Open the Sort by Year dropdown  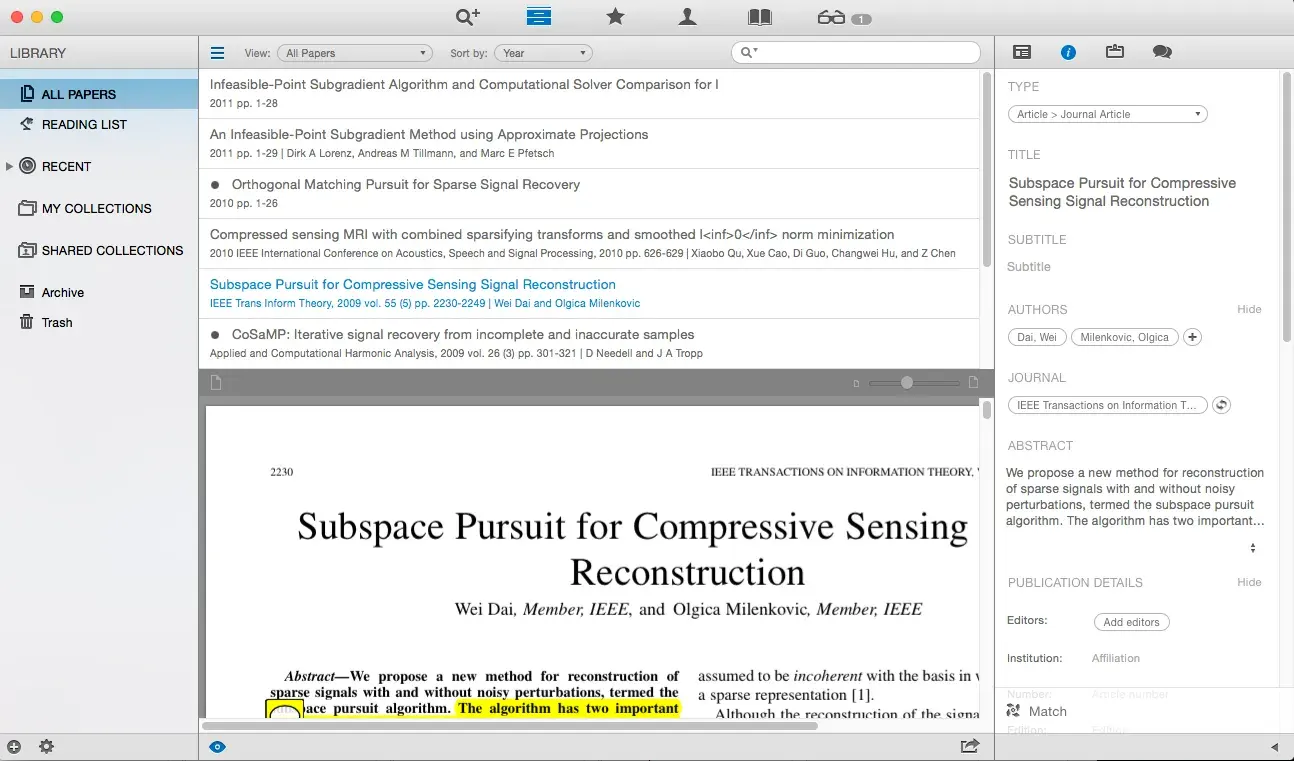544,53
